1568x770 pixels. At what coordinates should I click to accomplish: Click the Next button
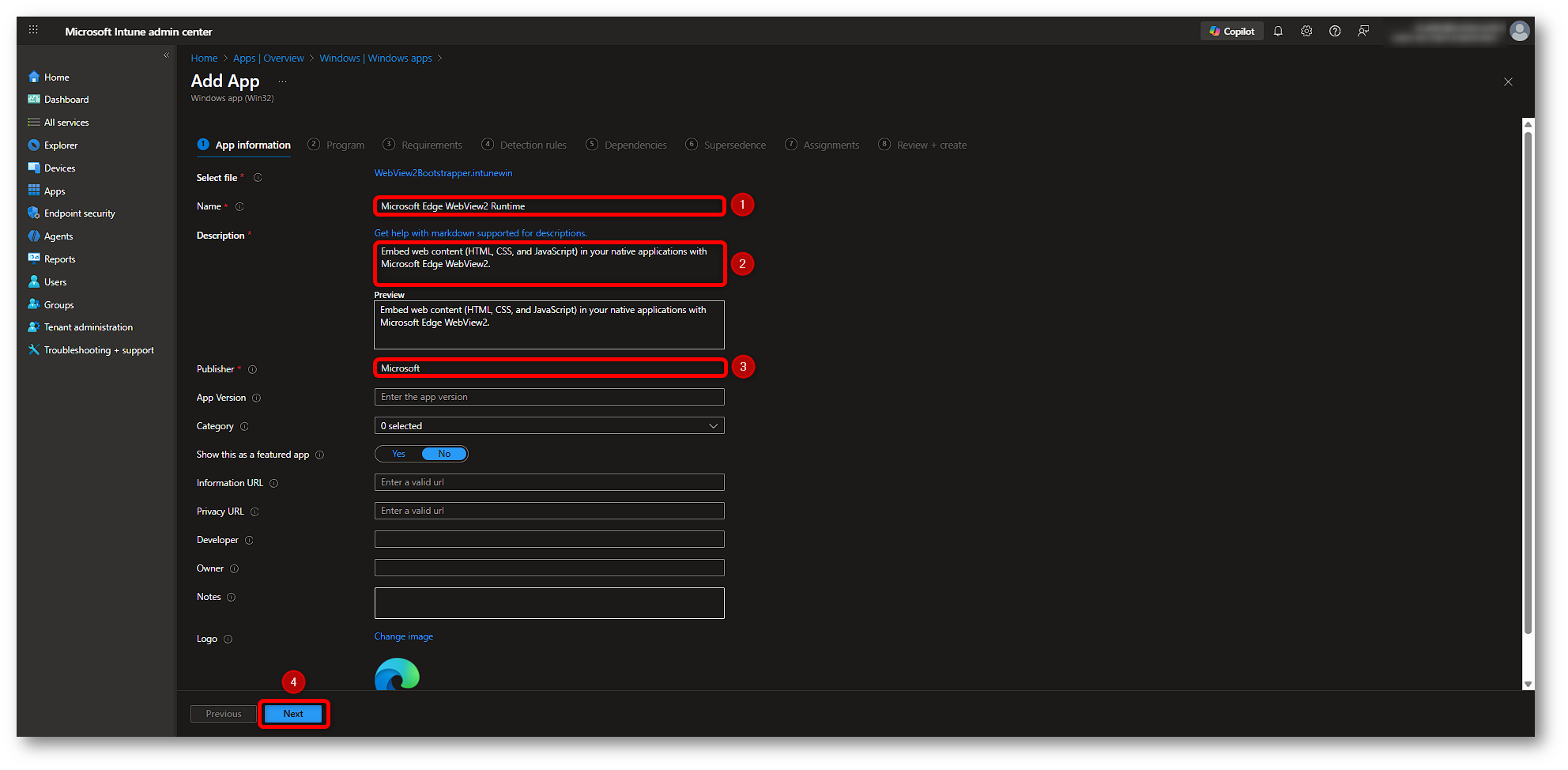click(293, 714)
